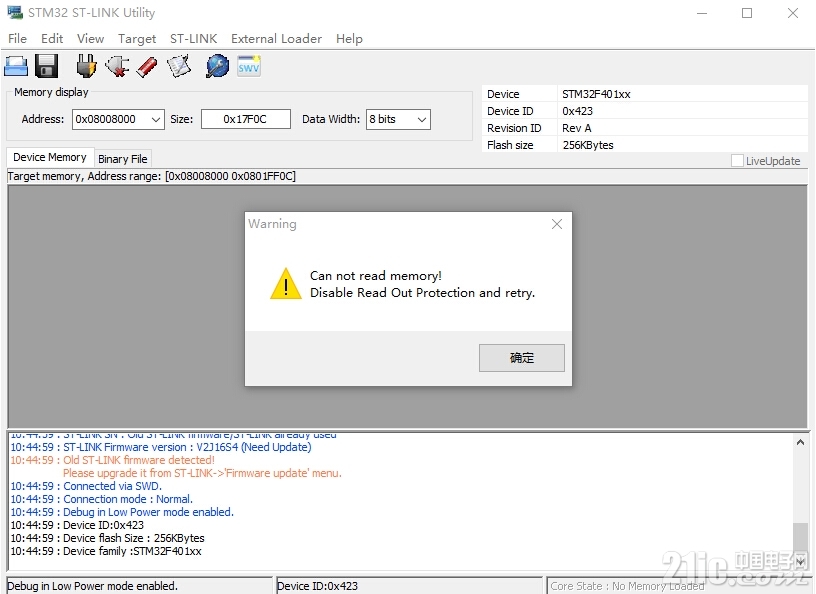Minimize the ST-LINK Utility window
Screen dimensions: 816x594
pyautogui.click(x=702, y=13)
